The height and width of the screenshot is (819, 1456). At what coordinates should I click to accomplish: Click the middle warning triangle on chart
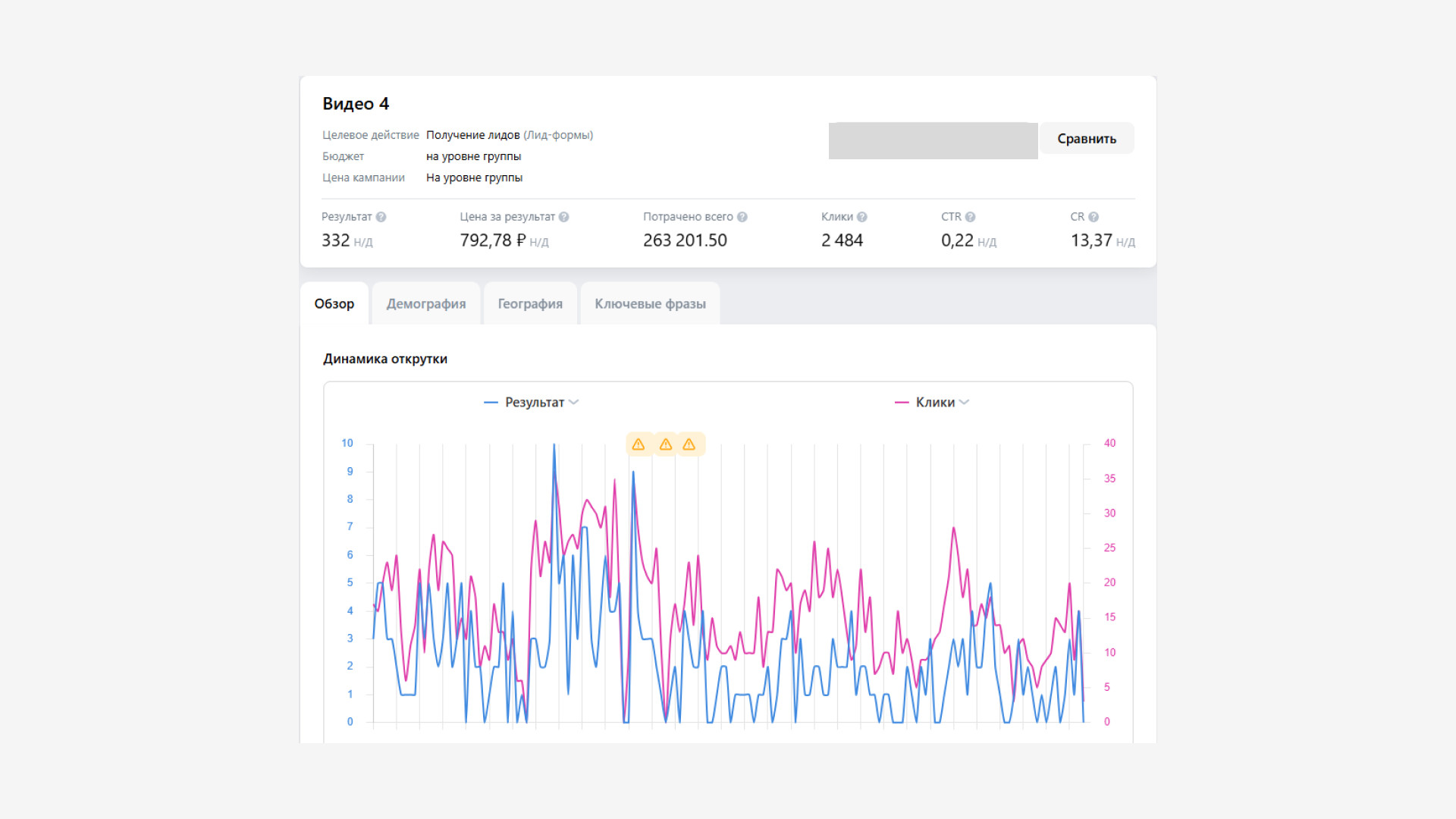pos(665,444)
